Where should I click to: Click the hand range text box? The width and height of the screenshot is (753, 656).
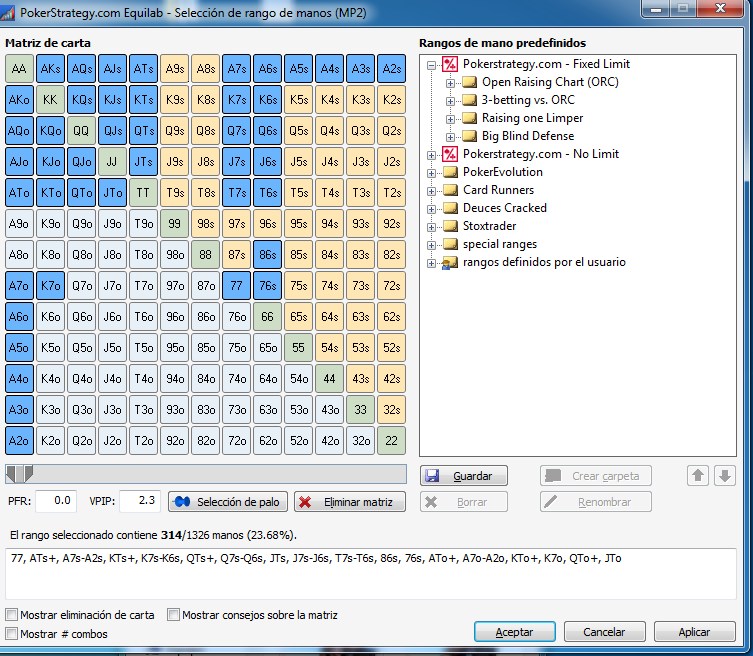(x=371, y=573)
